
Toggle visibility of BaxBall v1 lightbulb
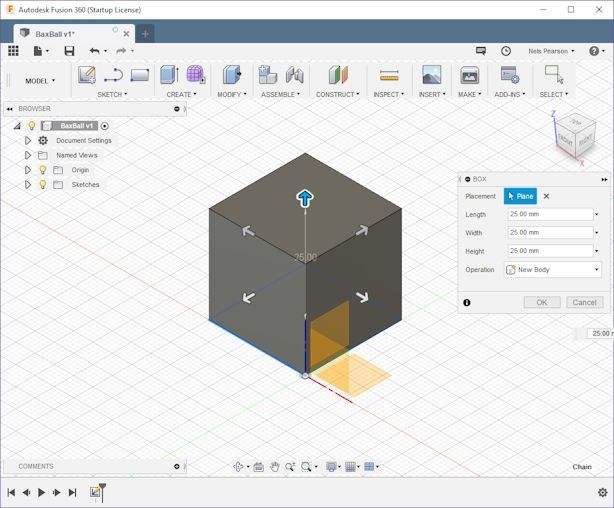click(32, 126)
